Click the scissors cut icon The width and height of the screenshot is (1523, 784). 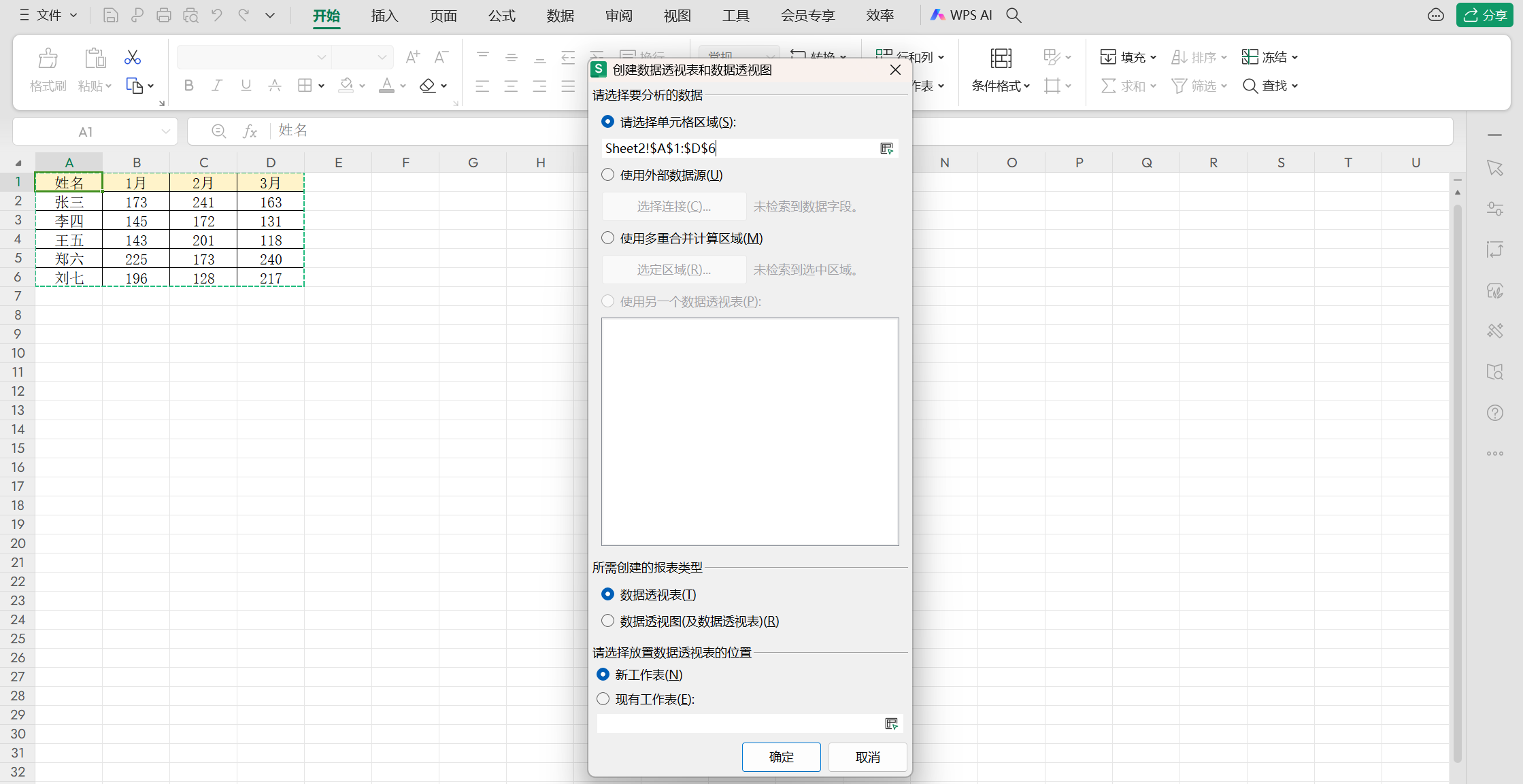pos(132,57)
